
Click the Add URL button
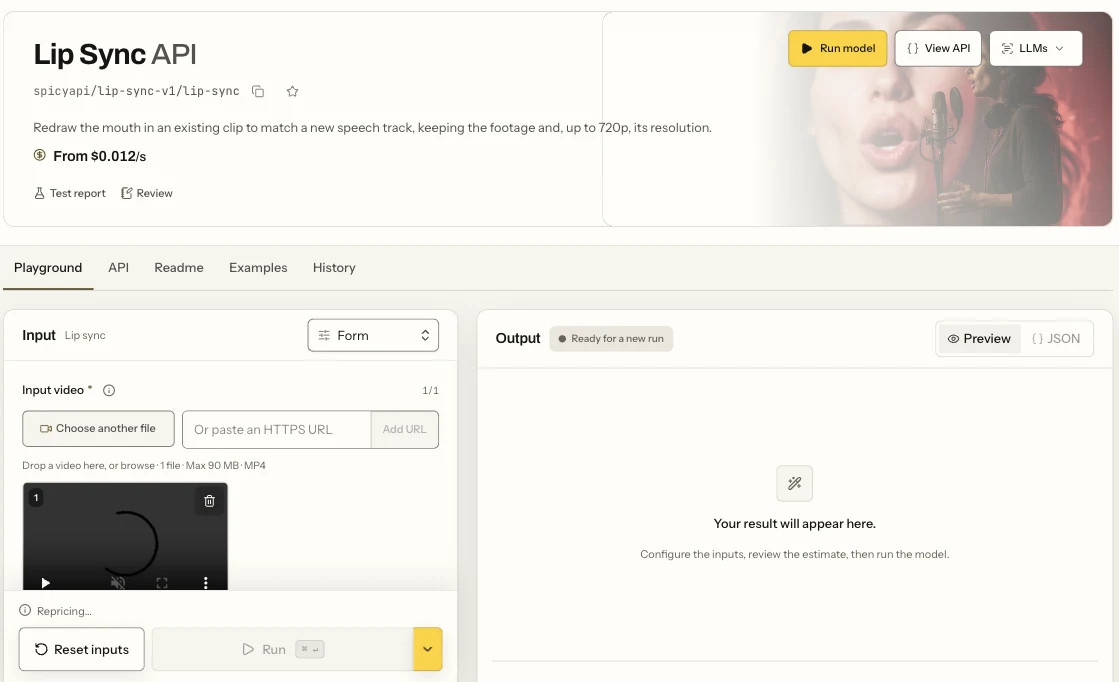(405, 429)
